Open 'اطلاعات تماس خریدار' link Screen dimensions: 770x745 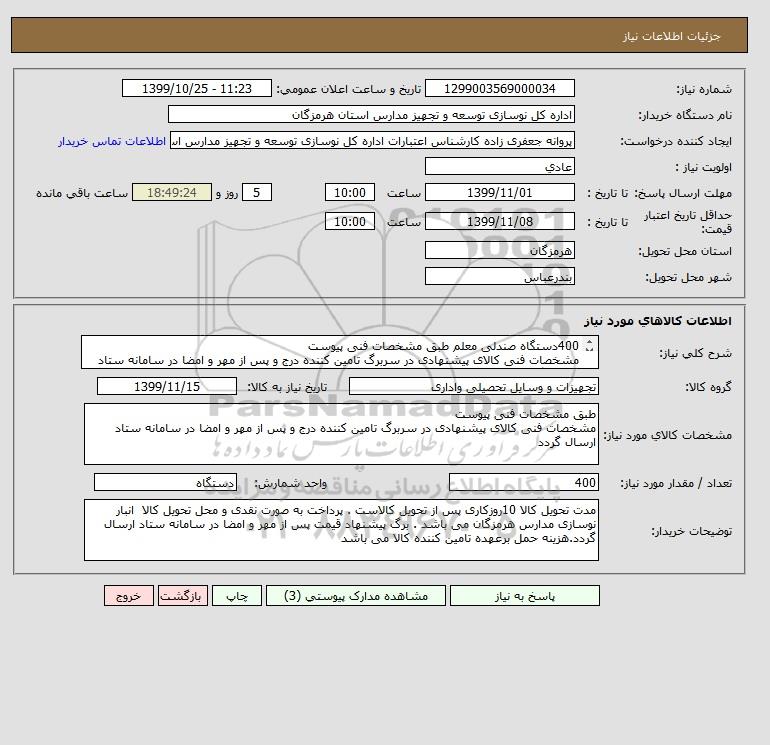coord(112,141)
